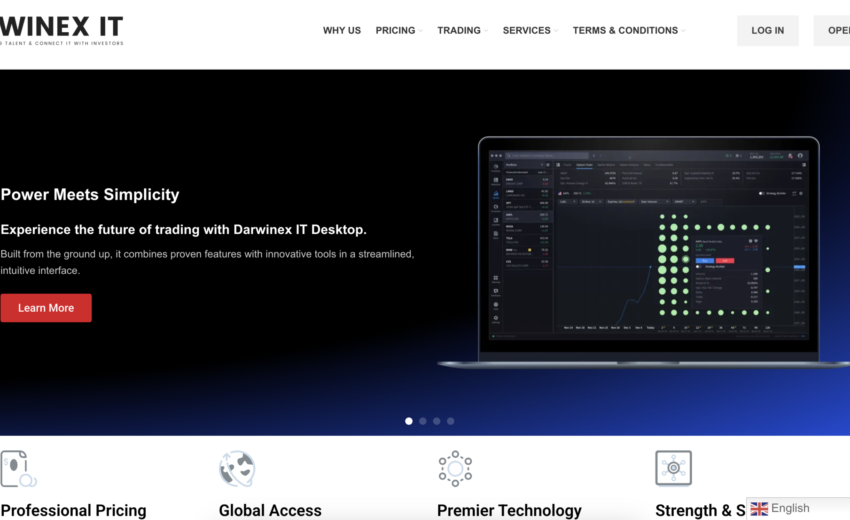
Task: Click the partially visible OPEN account button
Action: [832, 30]
